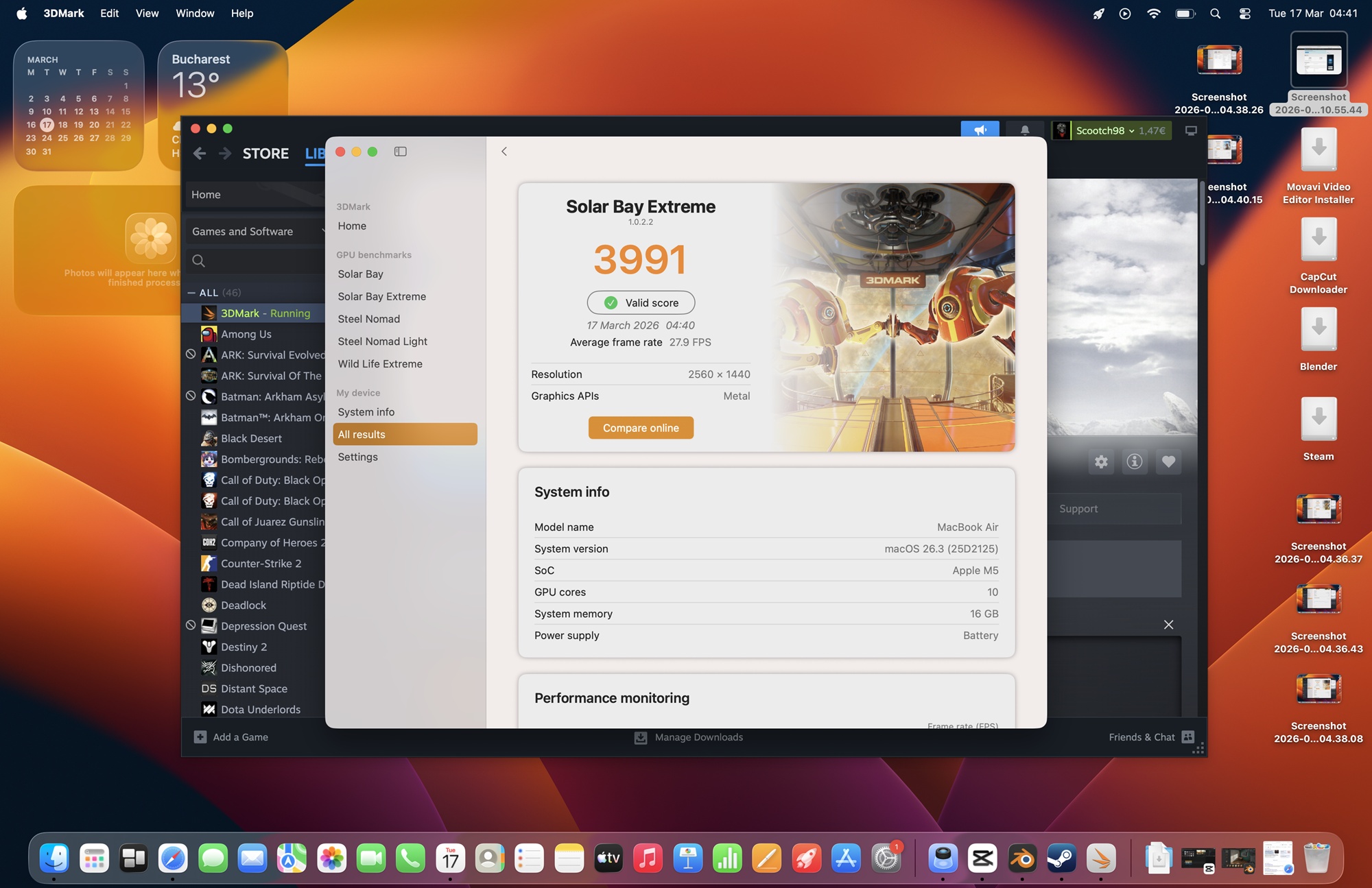
Task: Click the back chevron in results view
Action: pyautogui.click(x=504, y=152)
